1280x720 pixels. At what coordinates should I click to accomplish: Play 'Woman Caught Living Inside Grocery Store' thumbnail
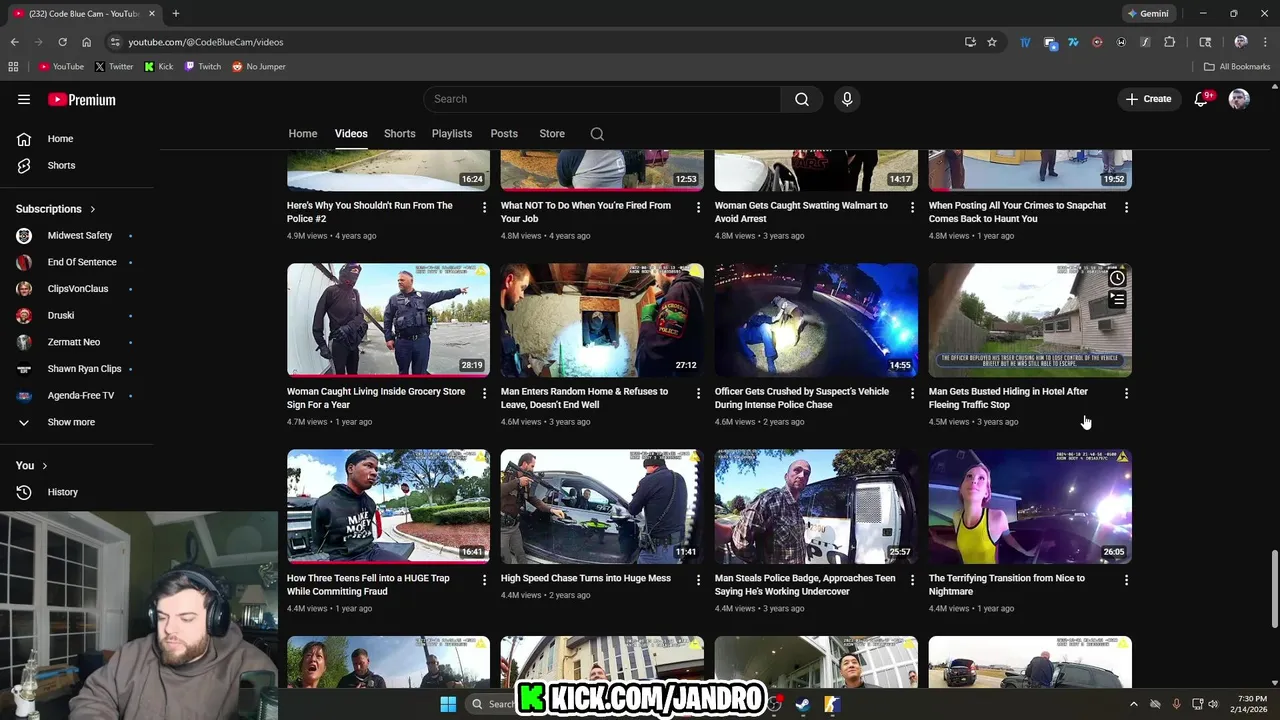(x=388, y=320)
